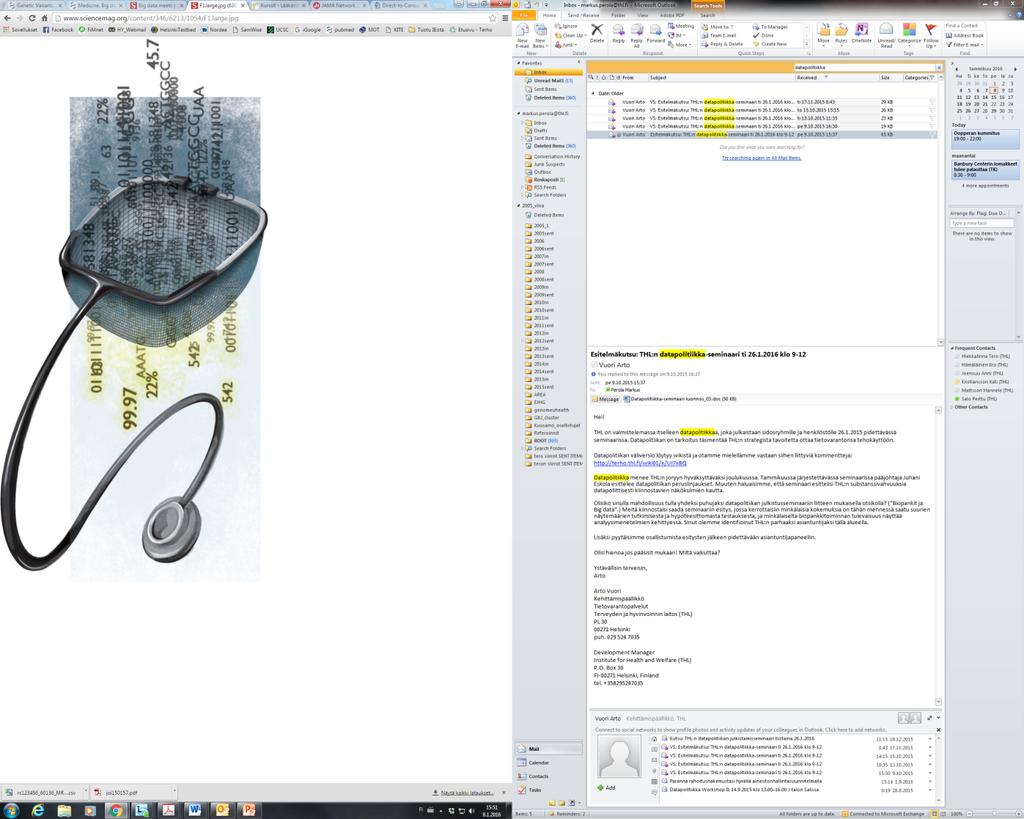Click Try searching again in All Mail Items
The image size is (1024, 819).
(x=761, y=157)
